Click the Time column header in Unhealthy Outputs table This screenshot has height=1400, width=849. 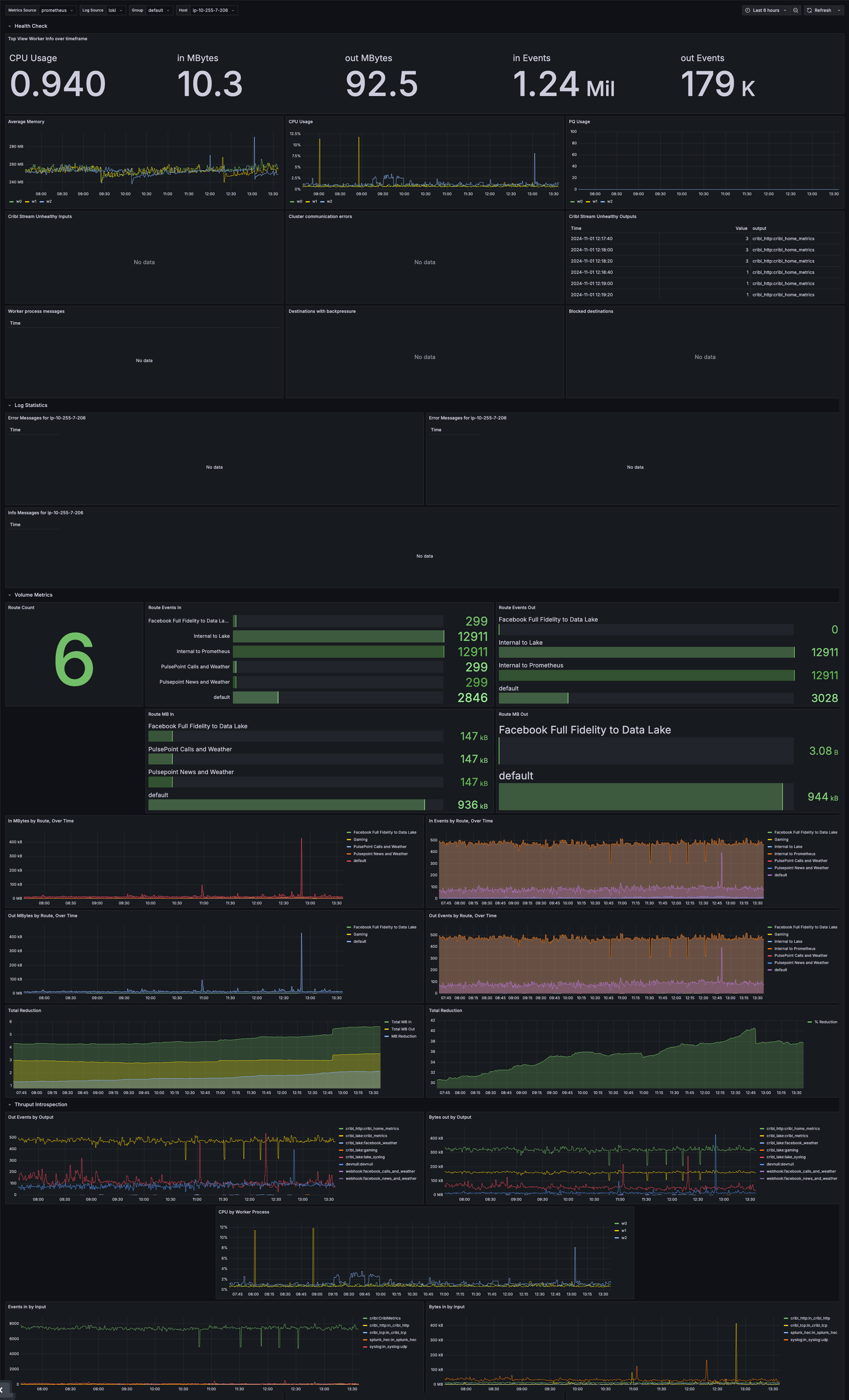pos(576,228)
